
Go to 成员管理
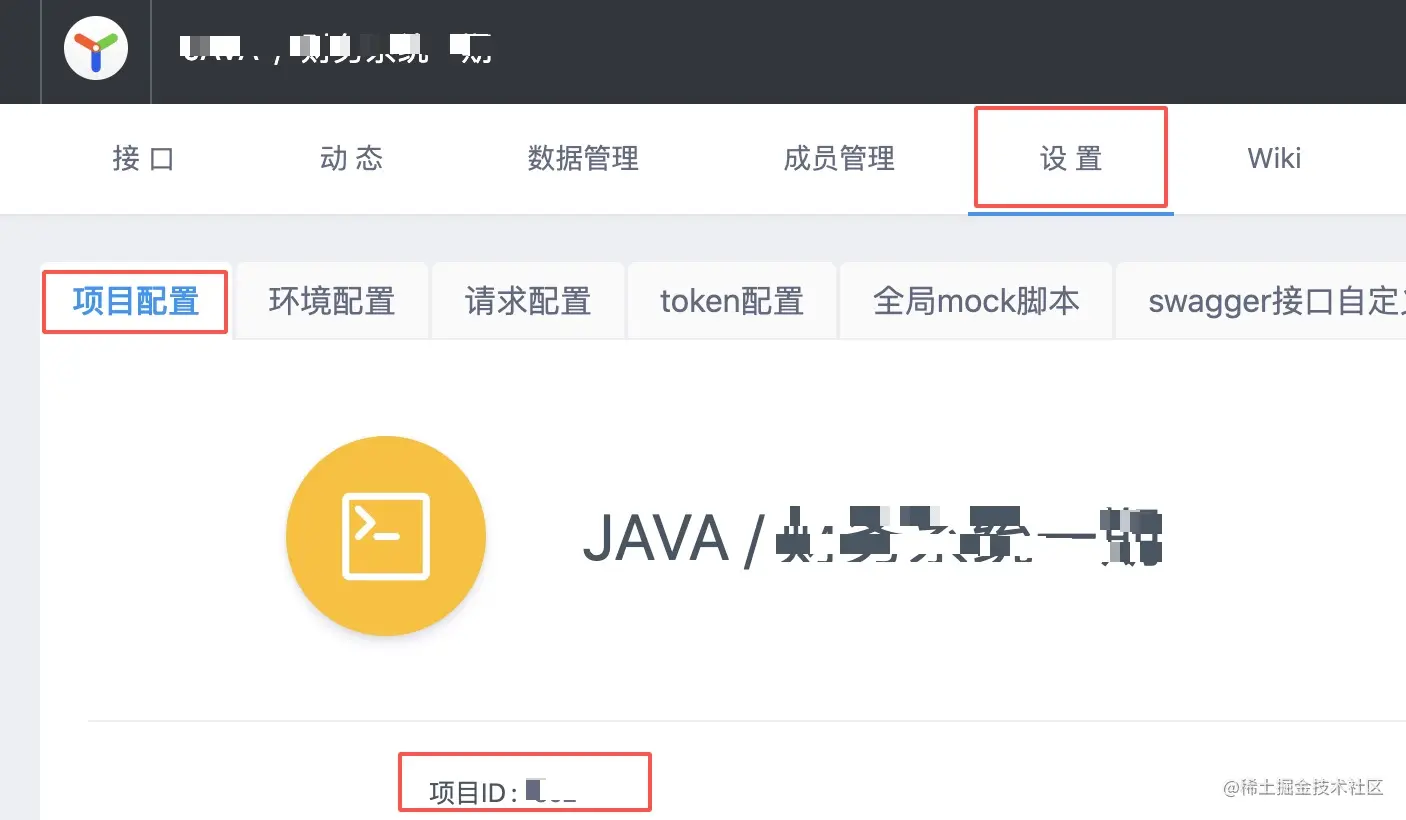[x=838, y=158]
